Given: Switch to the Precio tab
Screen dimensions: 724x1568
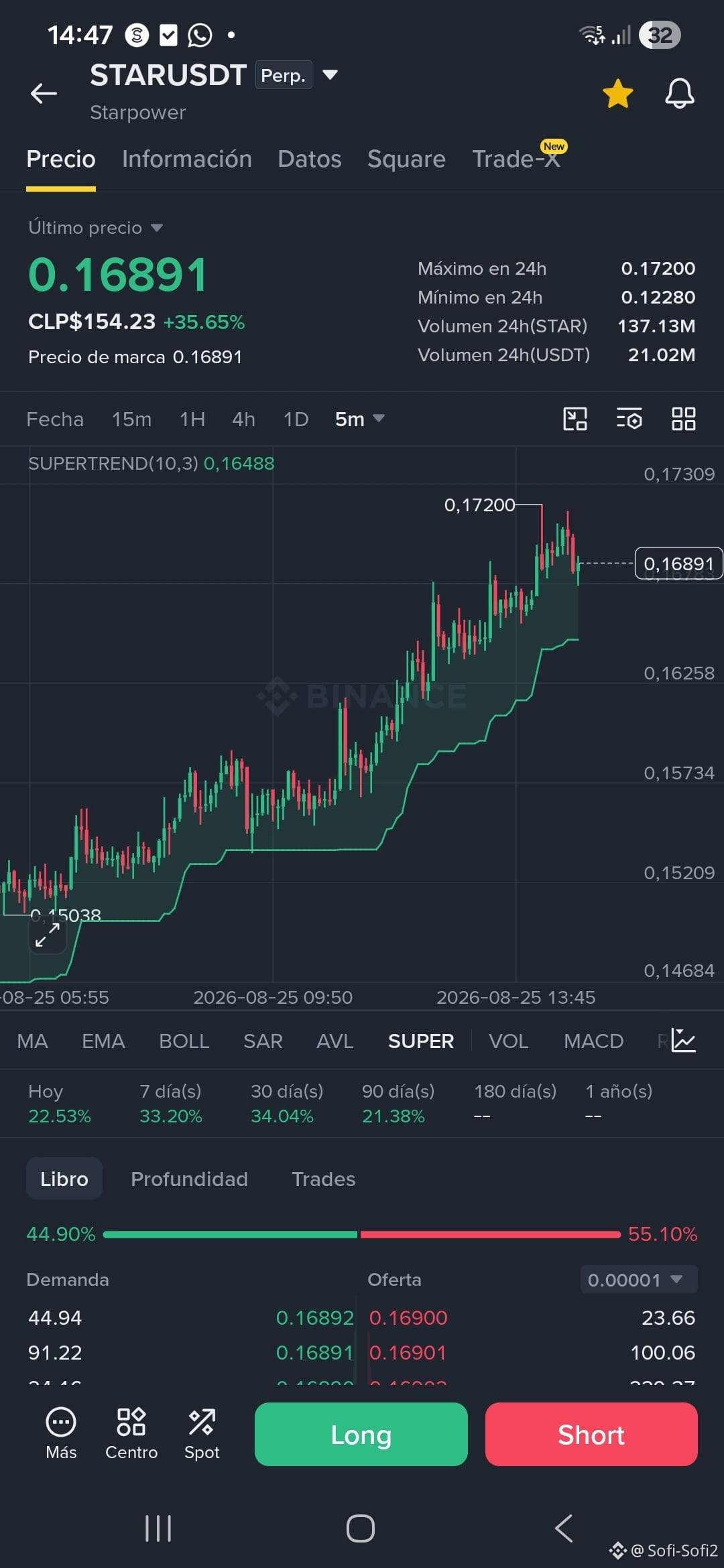Looking at the screenshot, I should tap(61, 159).
